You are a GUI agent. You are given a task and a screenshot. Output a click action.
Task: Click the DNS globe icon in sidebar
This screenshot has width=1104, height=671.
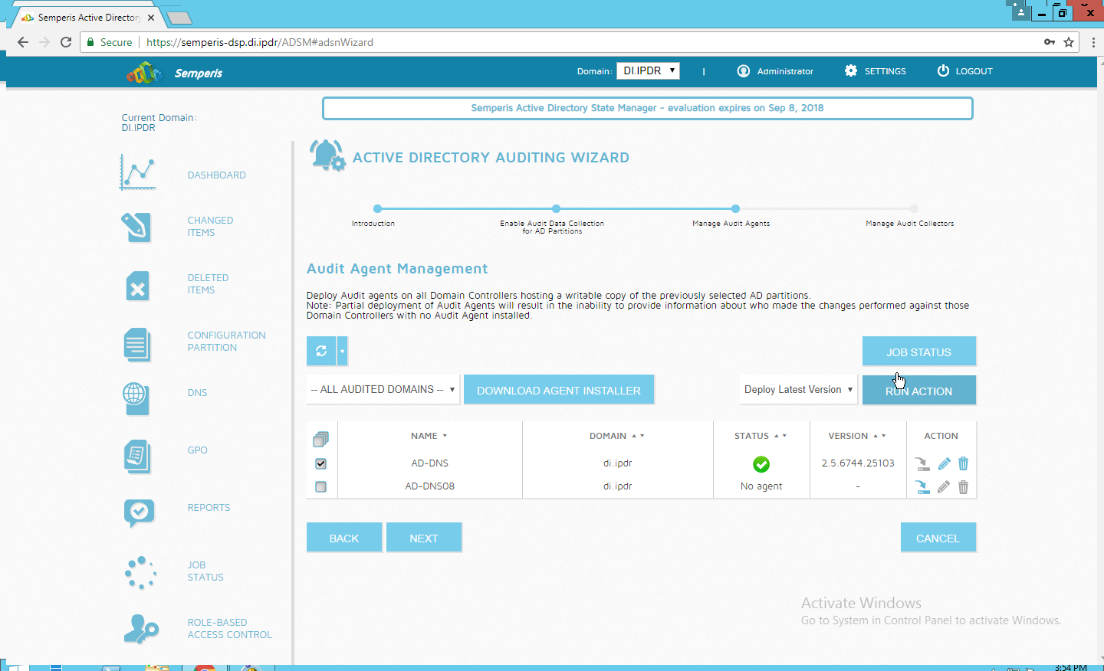pyautogui.click(x=137, y=398)
